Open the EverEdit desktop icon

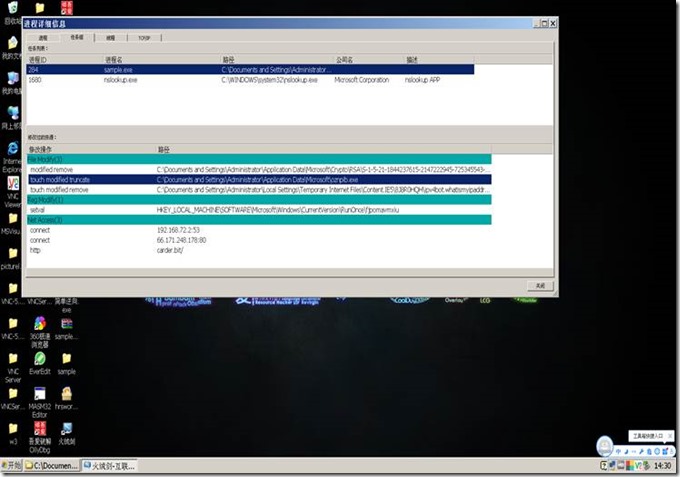pyautogui.click(x=39, y=360)
